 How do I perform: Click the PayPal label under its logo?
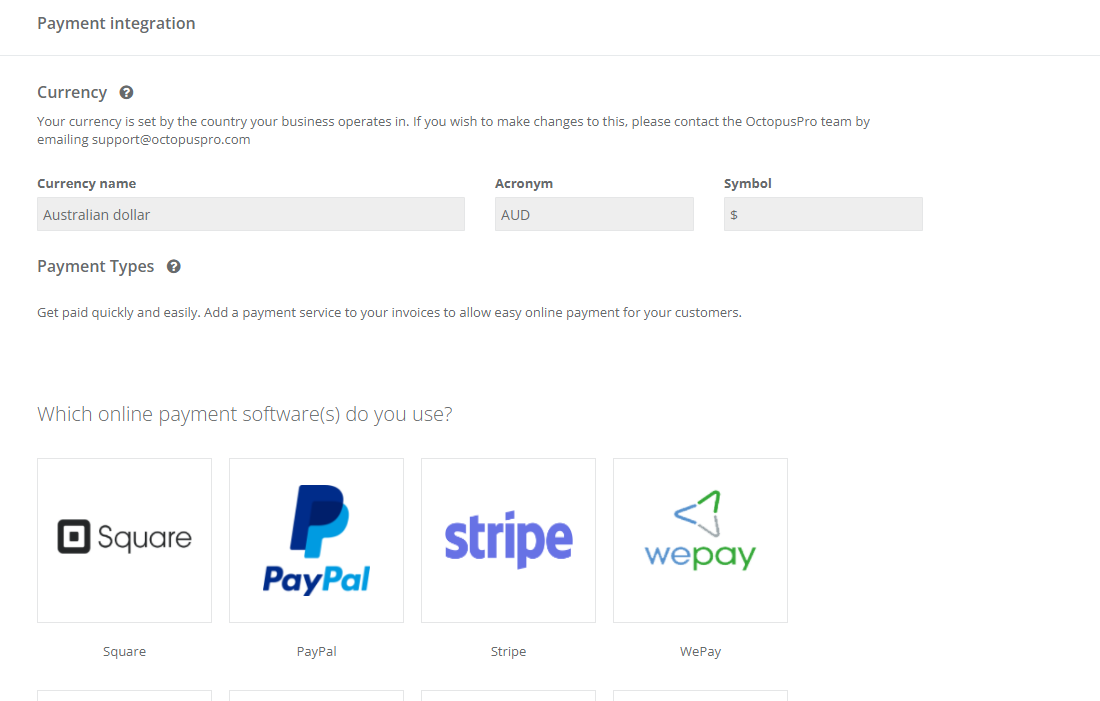pos(316,651)
